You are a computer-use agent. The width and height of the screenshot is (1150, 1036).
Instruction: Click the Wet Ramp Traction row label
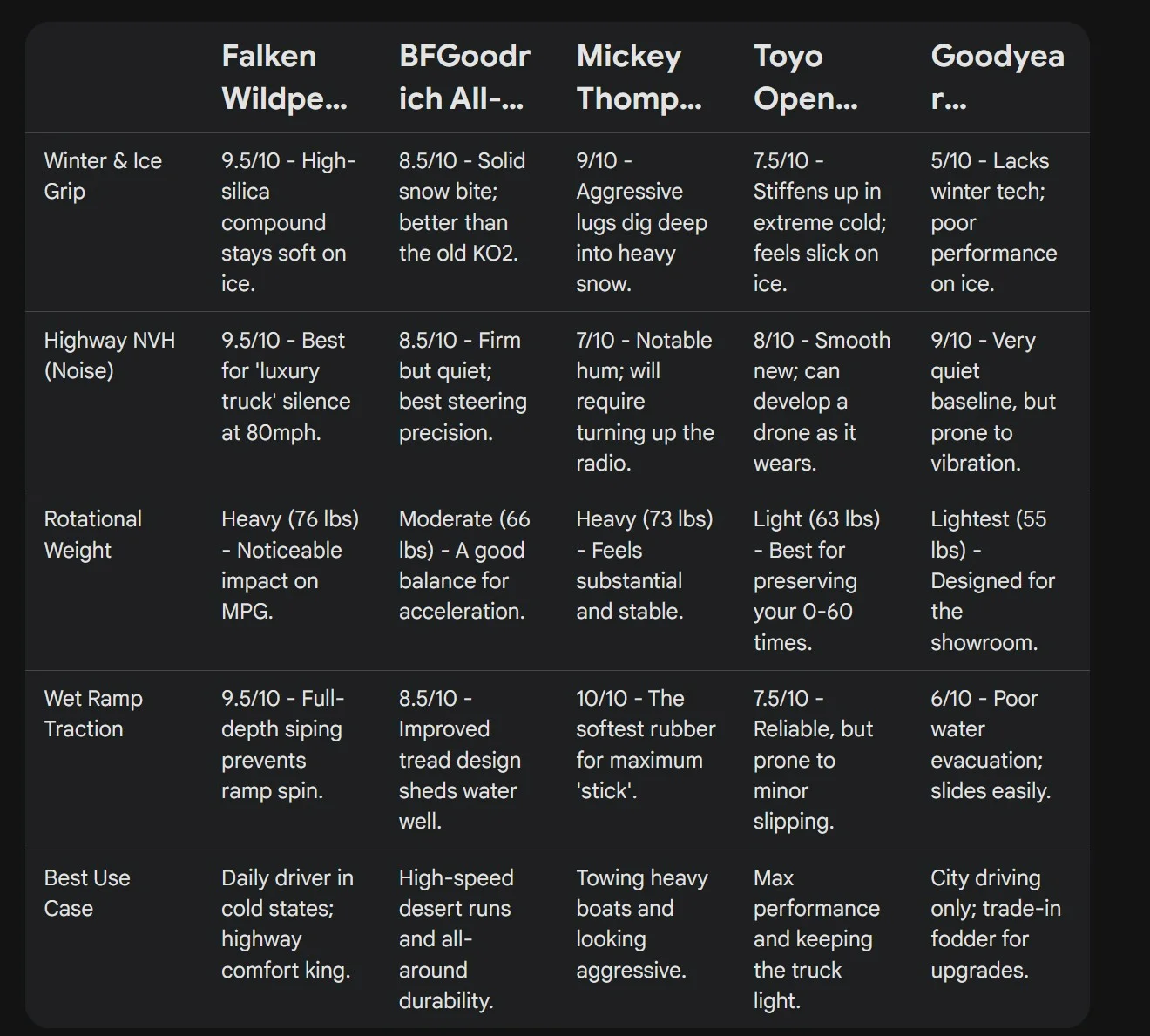pos(93,714)
